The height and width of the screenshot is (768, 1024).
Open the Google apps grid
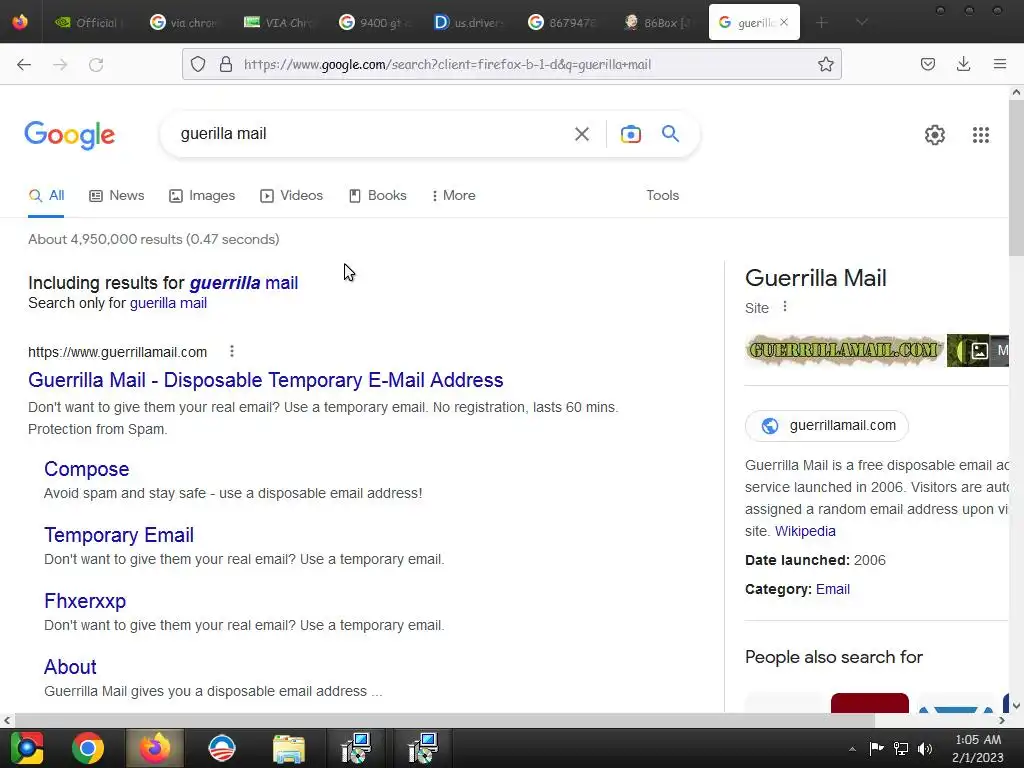[x=980, y=135]
